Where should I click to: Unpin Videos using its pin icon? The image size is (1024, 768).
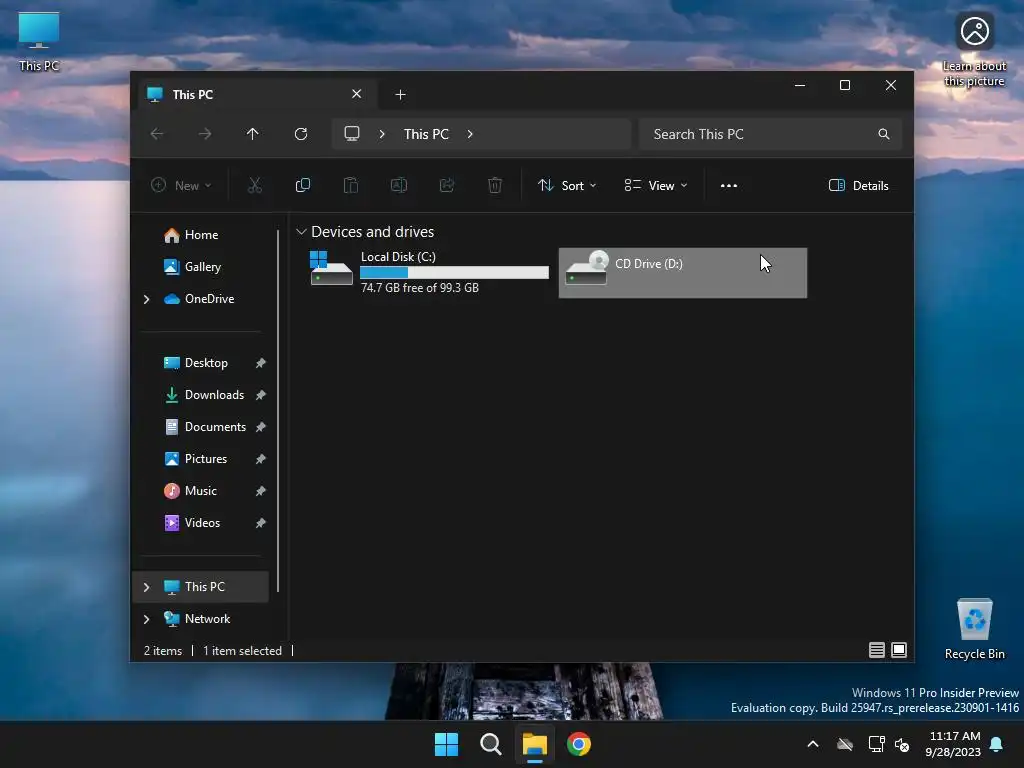pyautogui.click(x=261, y=523)
